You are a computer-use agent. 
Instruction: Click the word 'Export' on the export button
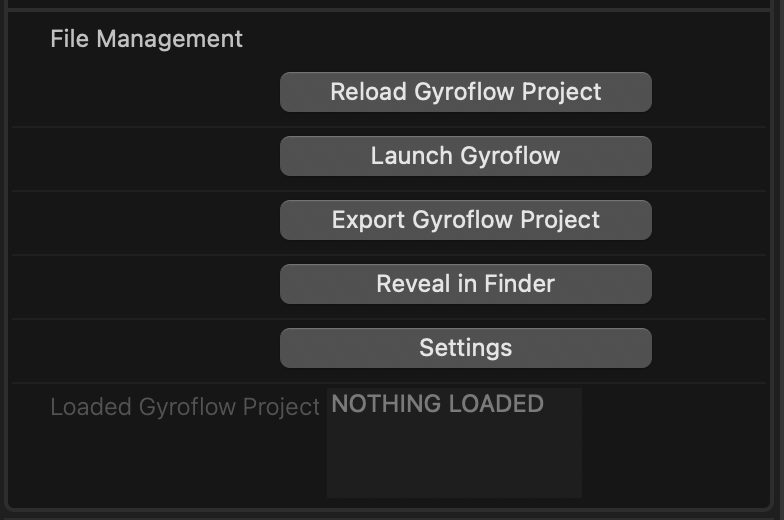point(368,220)
